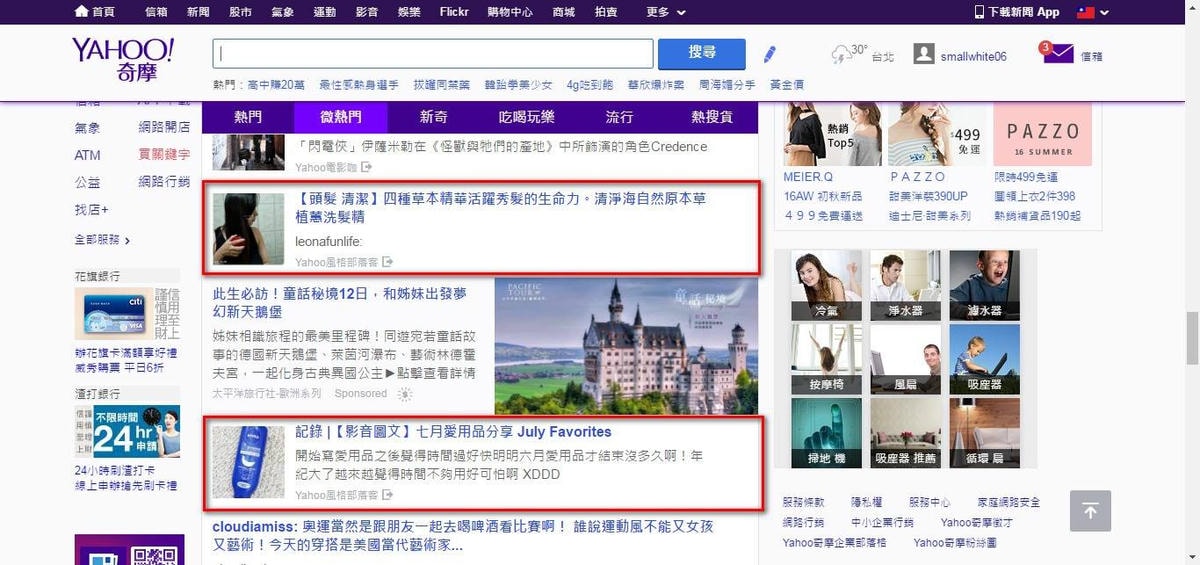Click the phone icon for 下載新聞 App
The width and height of the screenshot is (1200, 565).
tap(979, 12)
